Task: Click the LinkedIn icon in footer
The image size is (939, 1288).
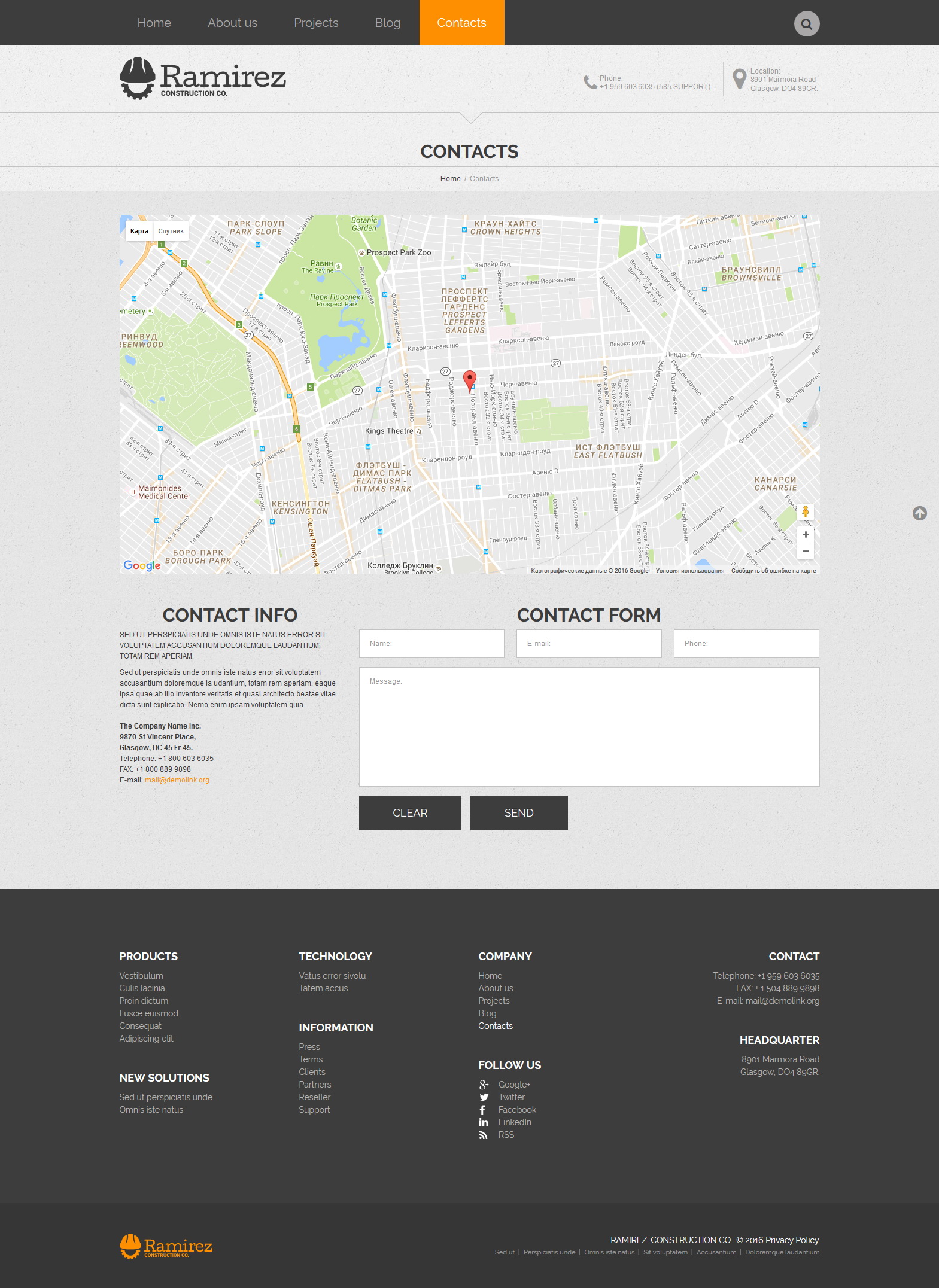Action: [x=484, y=1122]
